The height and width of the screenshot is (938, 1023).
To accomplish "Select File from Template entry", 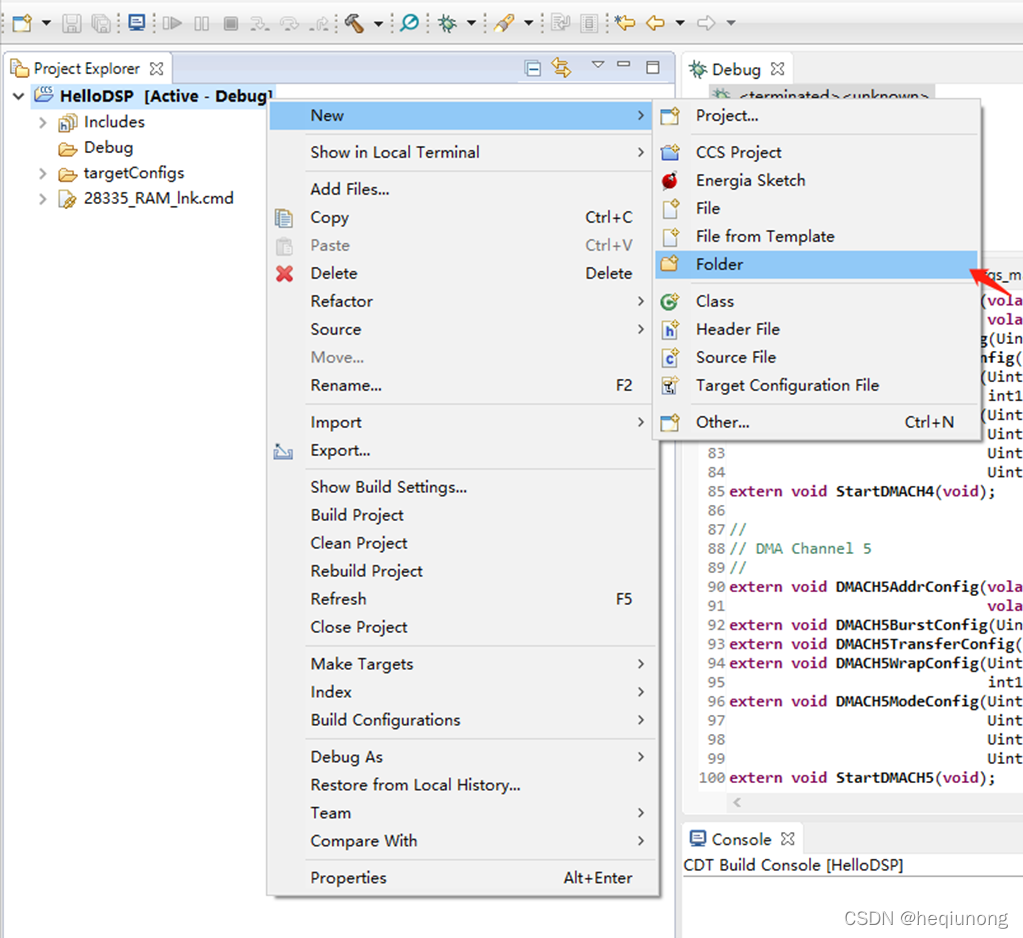I will tap(816, 236).
